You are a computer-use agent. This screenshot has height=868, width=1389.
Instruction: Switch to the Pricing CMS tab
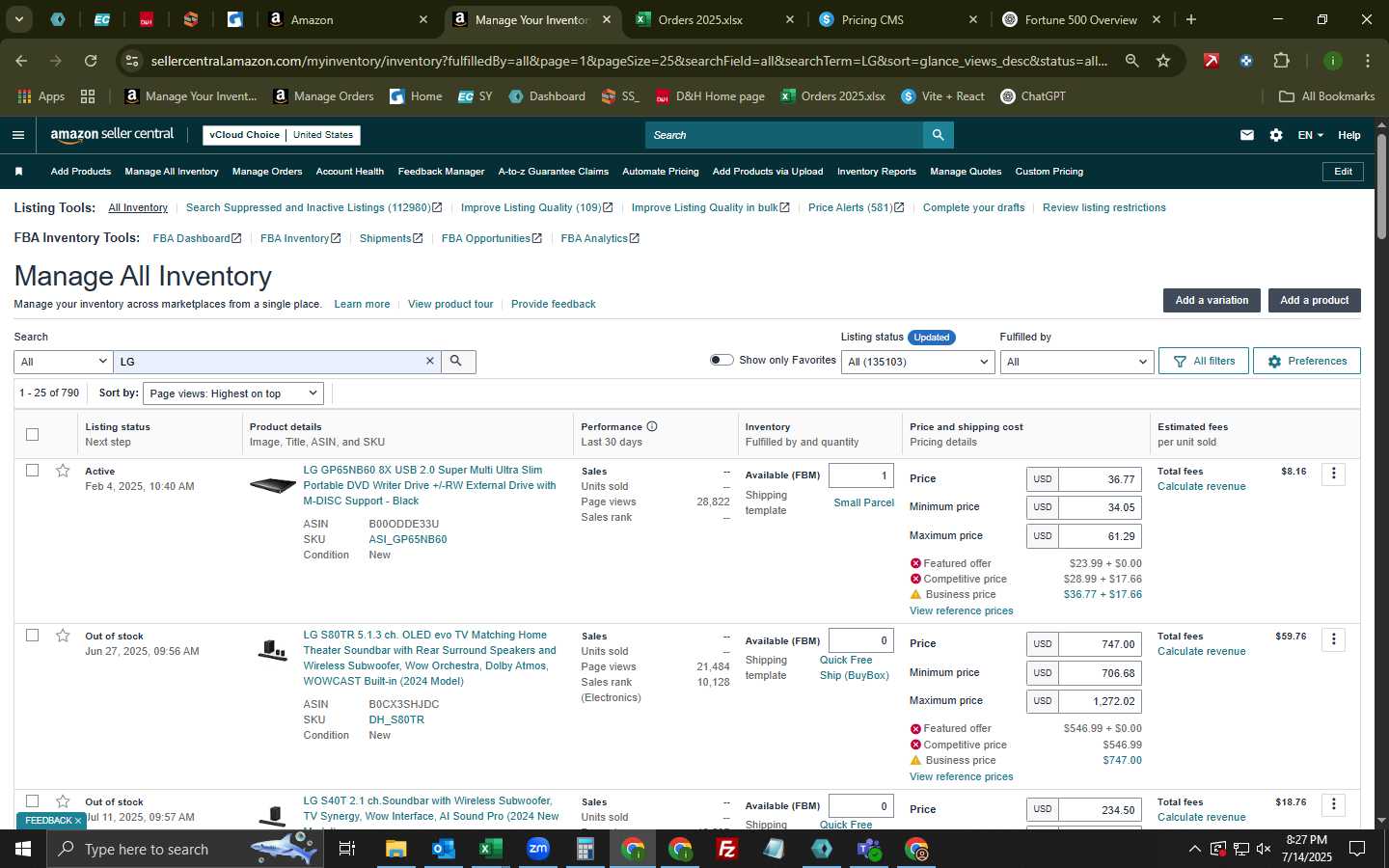click(897, 19)
